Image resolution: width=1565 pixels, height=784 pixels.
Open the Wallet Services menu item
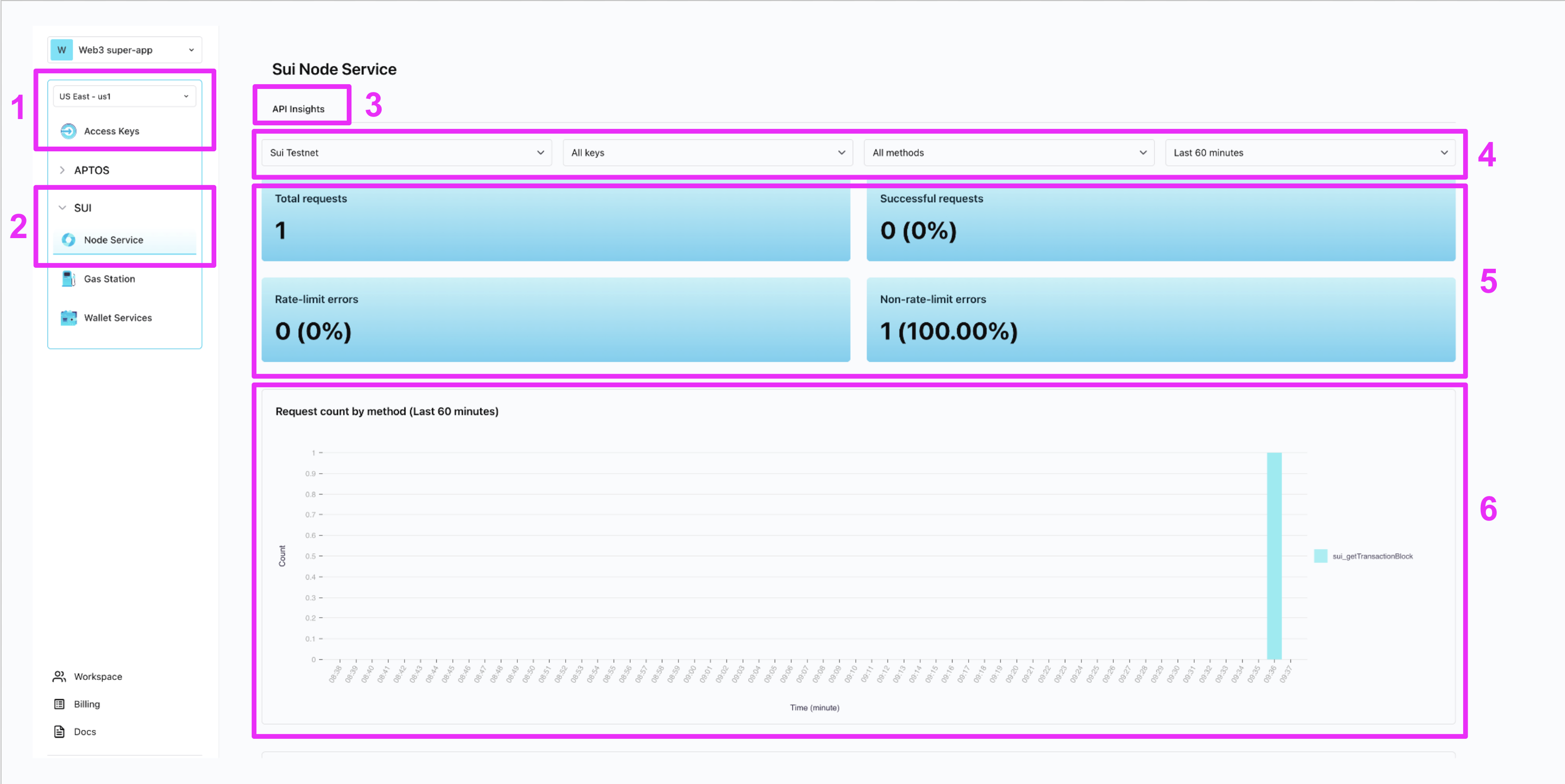coord(118,318)
